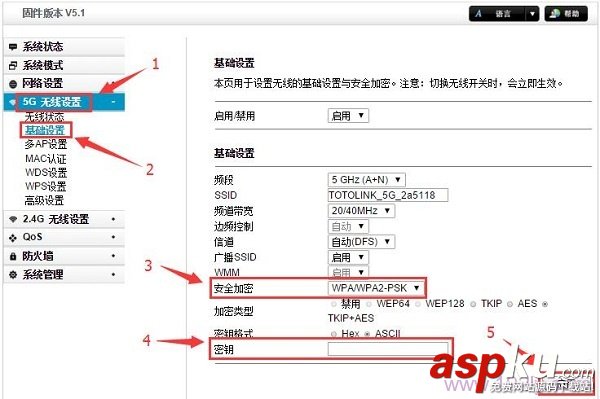This screenshot has width=600, height=399.
Task: Open 系统状态 menu section
Action: [64, 47]
